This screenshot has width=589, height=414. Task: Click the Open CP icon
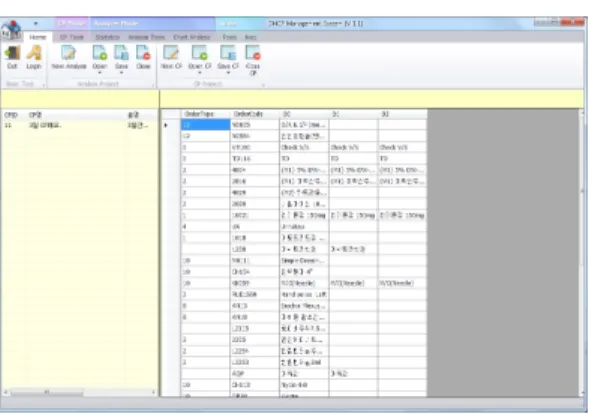(x=199, y=53)
